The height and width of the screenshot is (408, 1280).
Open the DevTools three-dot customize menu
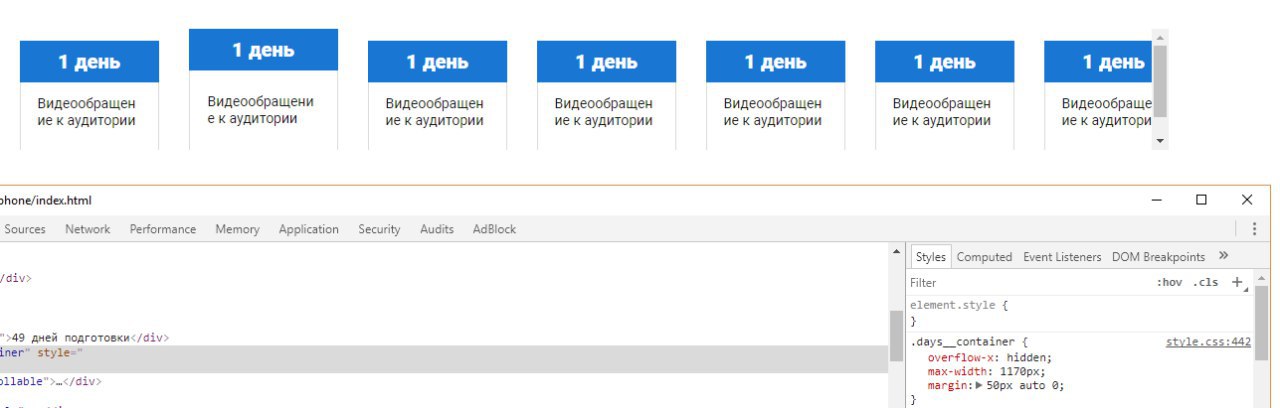pos(1255,229)
